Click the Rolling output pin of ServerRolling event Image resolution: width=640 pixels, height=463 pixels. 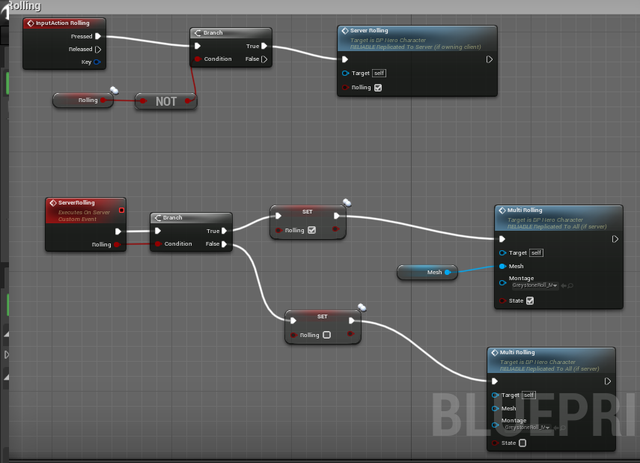point(117,245)
